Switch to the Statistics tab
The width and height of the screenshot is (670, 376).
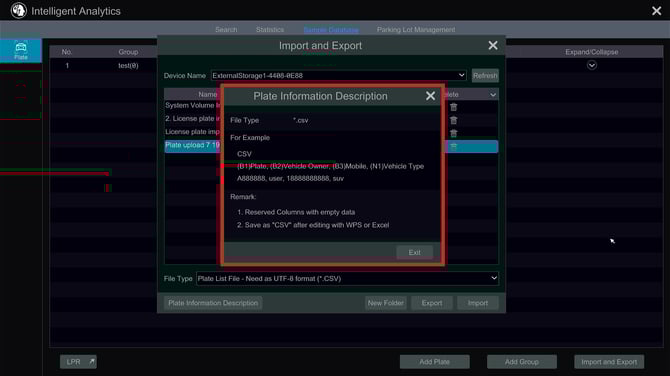270,29
